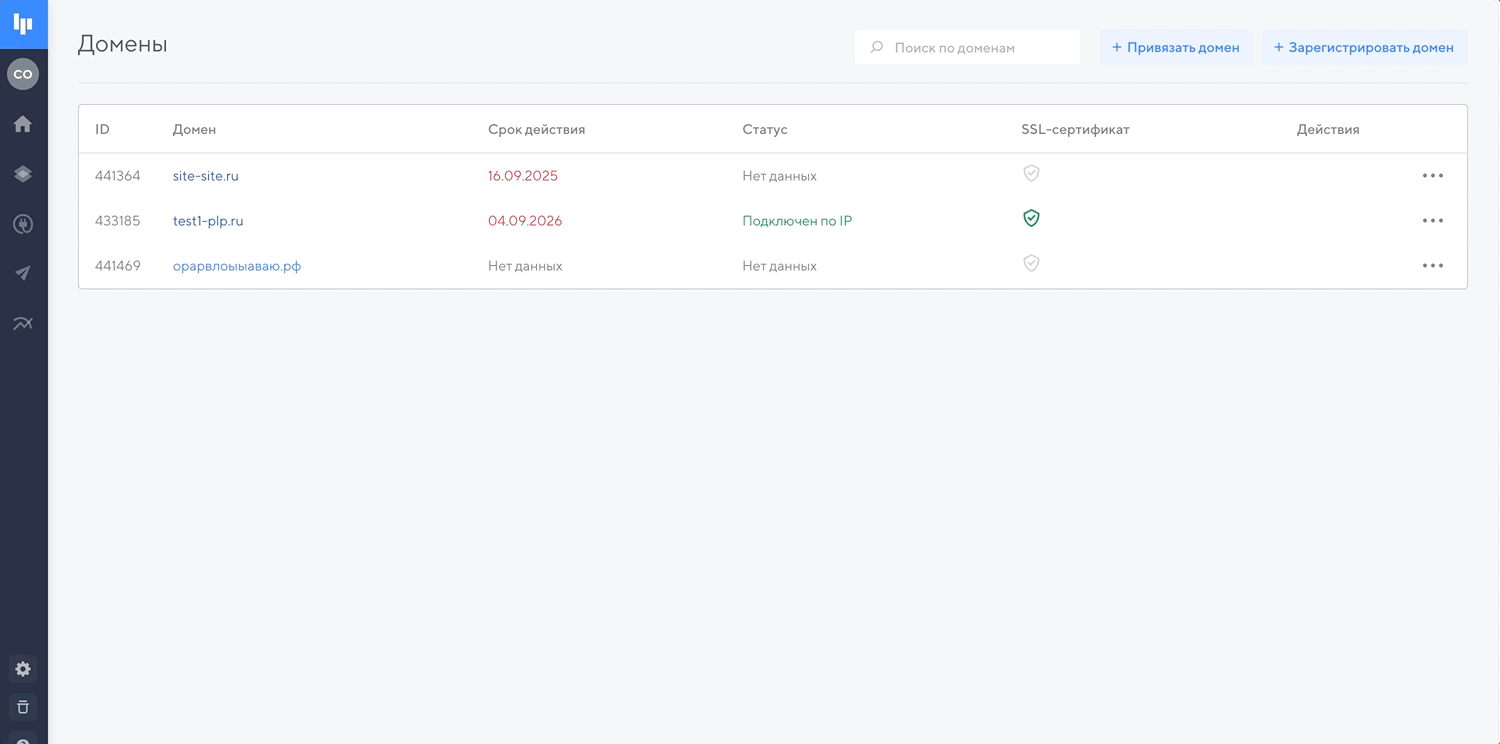1500x744 pixels.
Task: Open the plug integrations icon in sidebar
Action: pyautogui.click(x=23, y=224)
